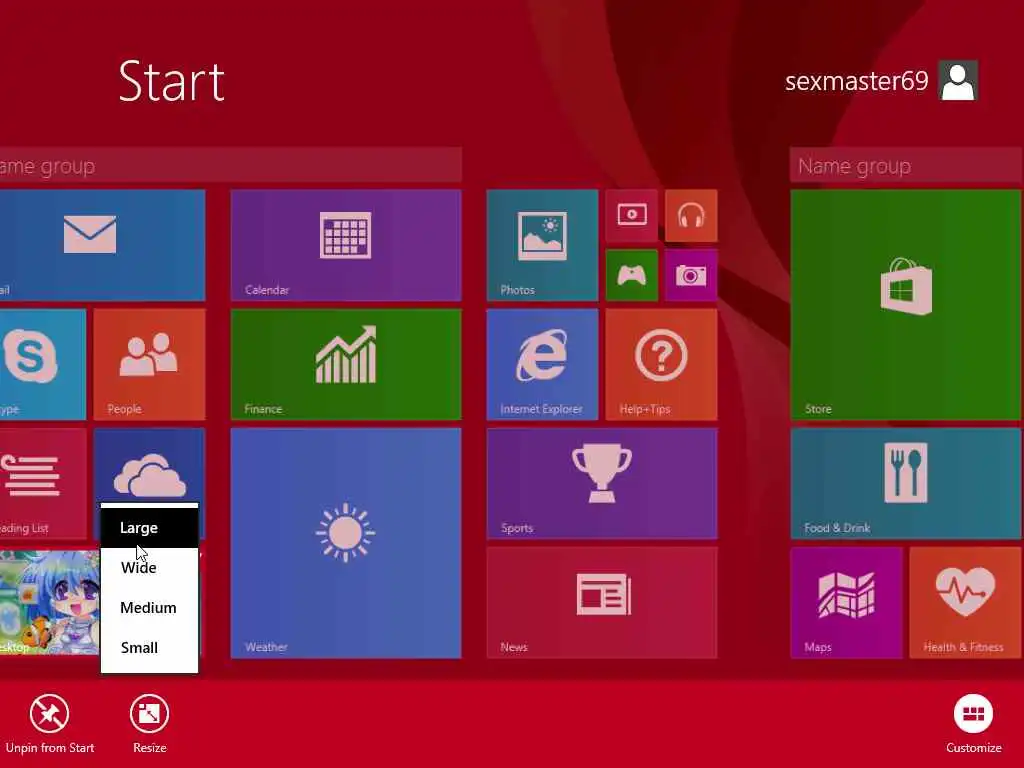Open the small Camera tile
1024x768 pixels.
tap(691, 275)
